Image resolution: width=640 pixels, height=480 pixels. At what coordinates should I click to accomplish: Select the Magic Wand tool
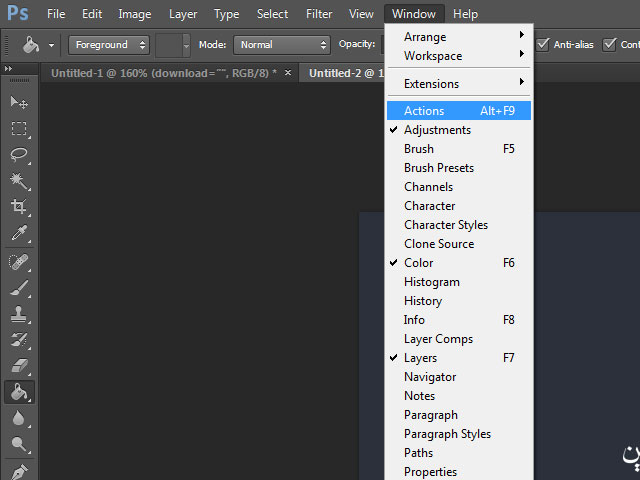coord(19,181)
